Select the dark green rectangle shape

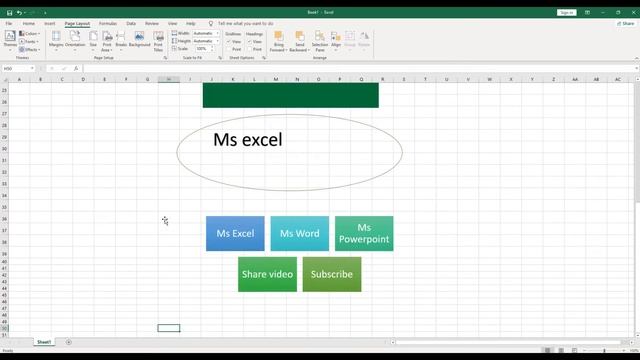pyautogui.click(x=291, y=96)
